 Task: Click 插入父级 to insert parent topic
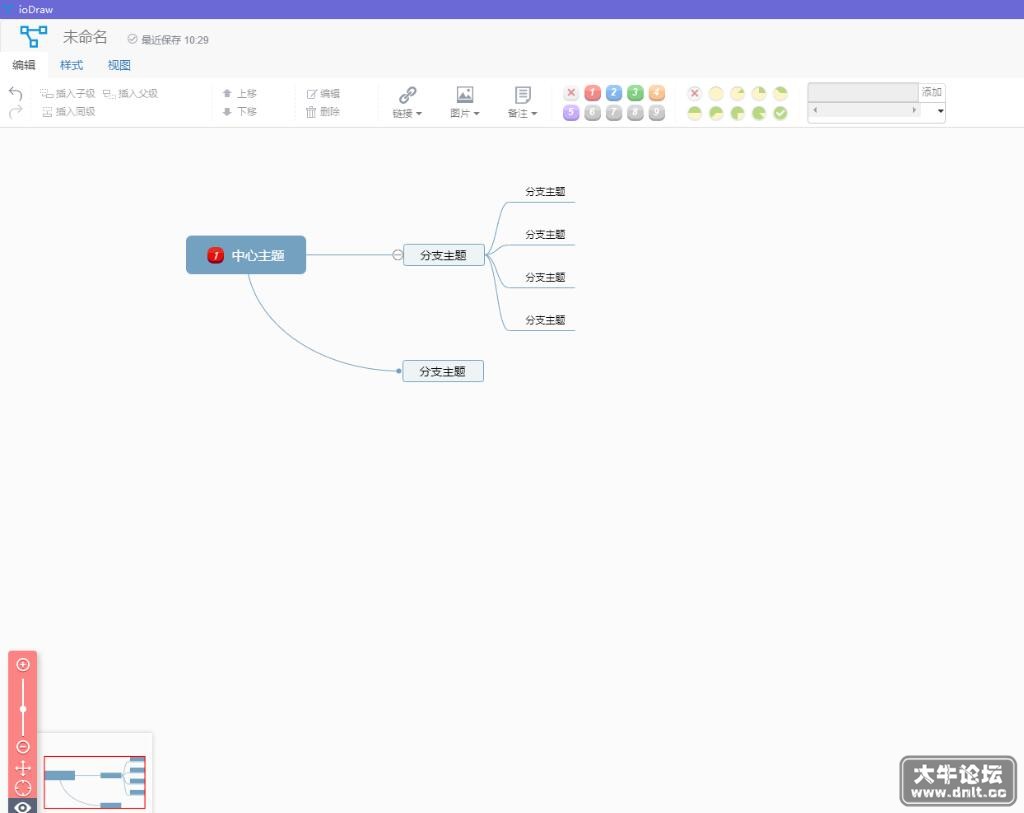(x=131, y=93)
